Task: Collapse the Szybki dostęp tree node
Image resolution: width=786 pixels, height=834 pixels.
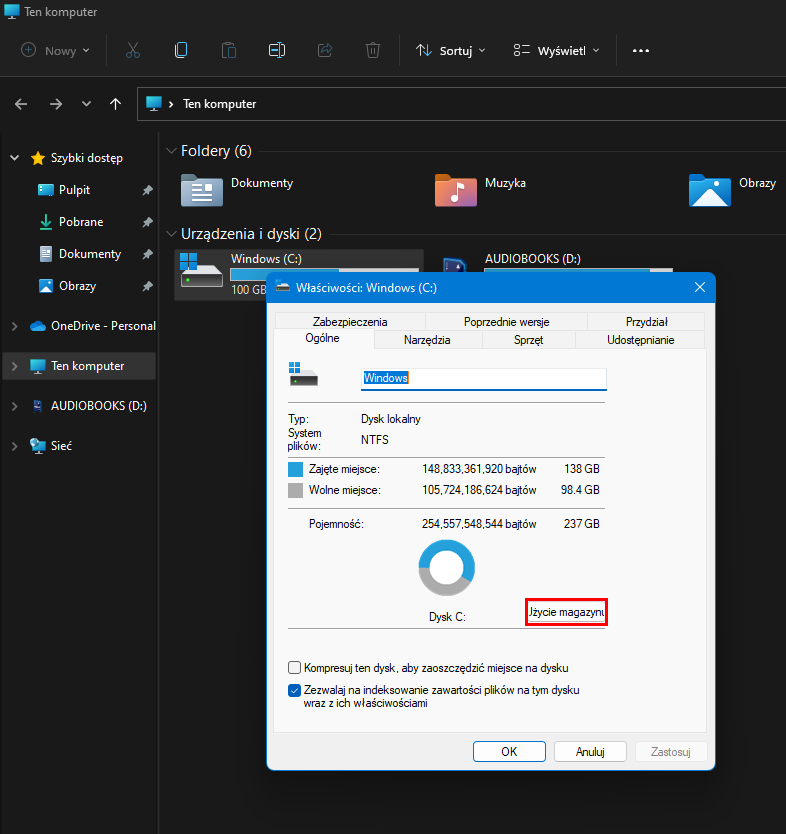Action: 15,158
